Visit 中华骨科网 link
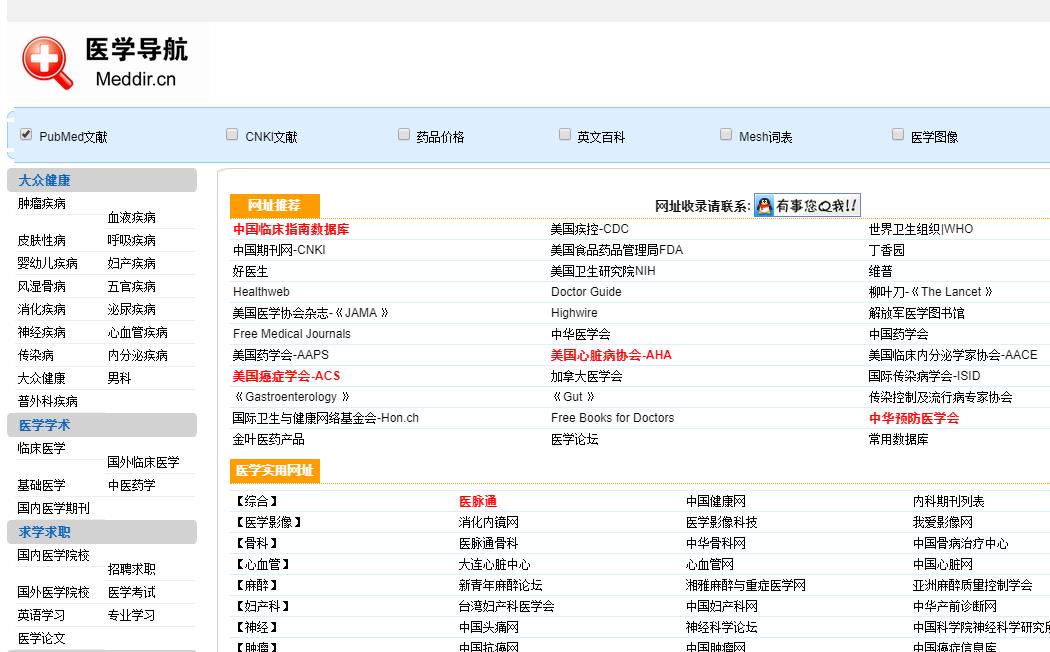 point(716,544)
